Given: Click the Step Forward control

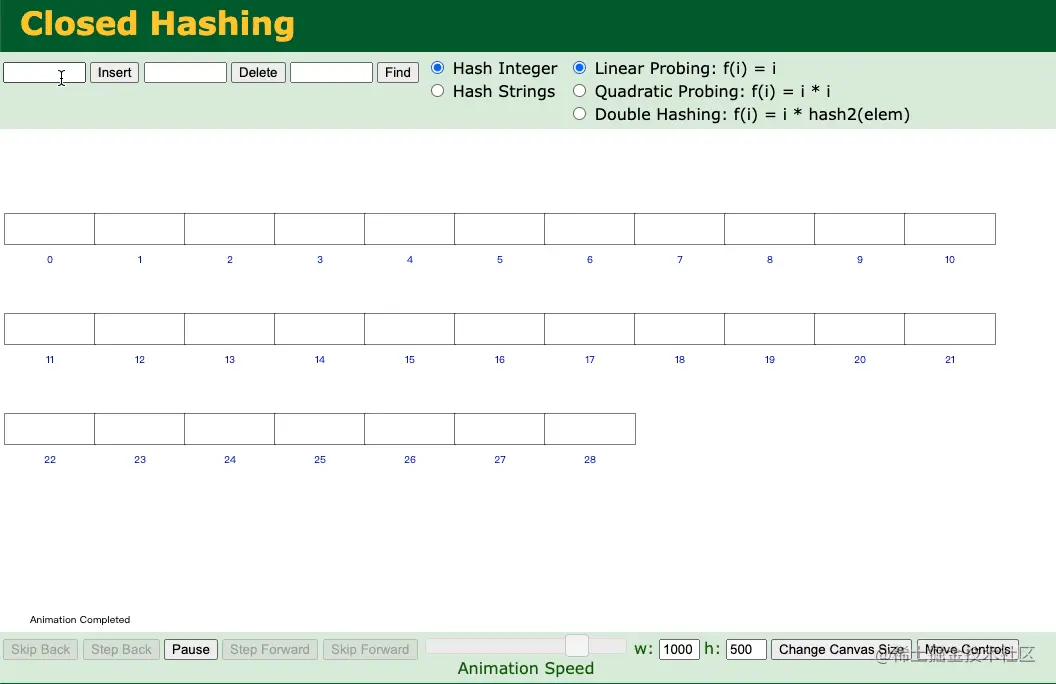Looking at the screenshot, I should click(269, 650).
